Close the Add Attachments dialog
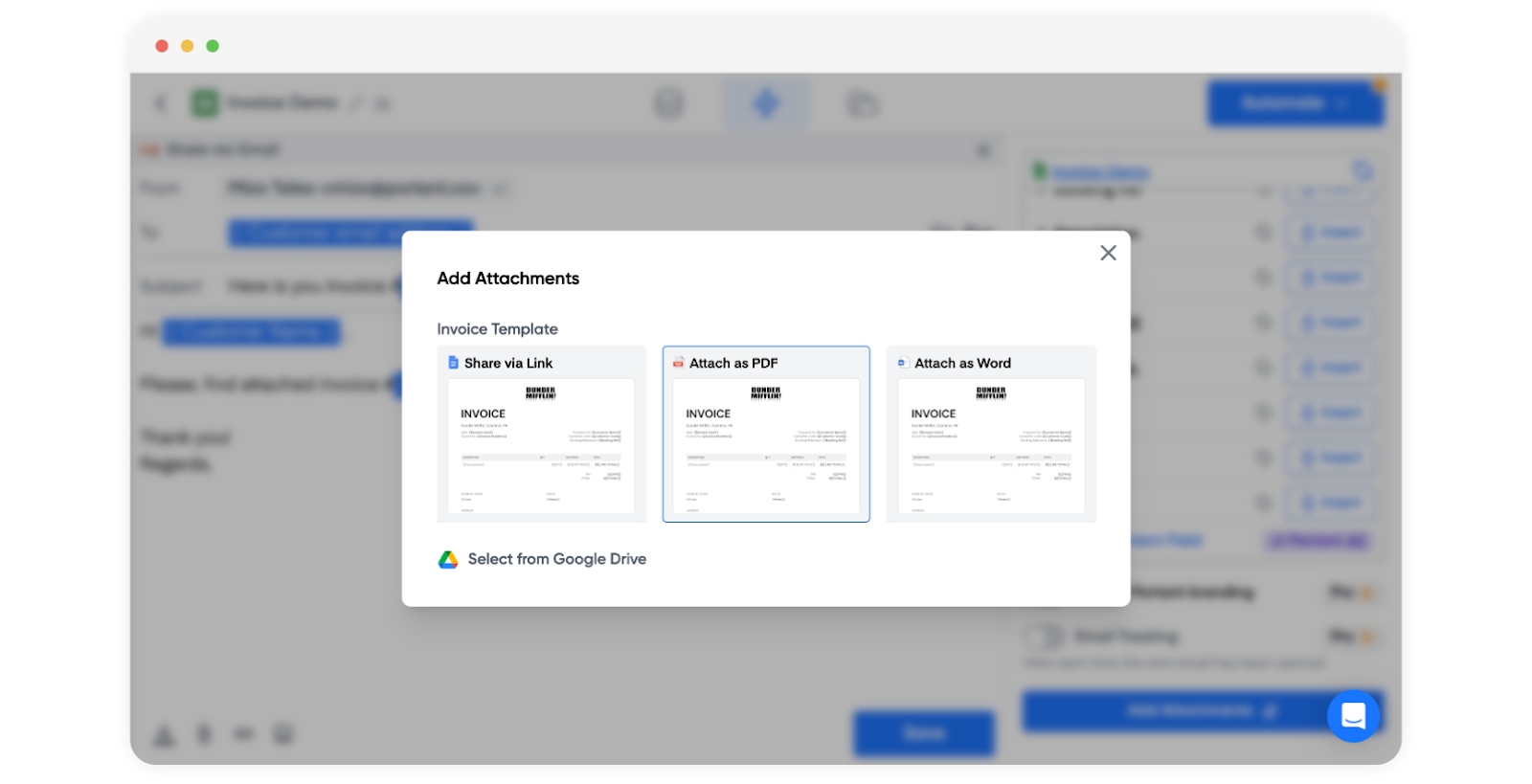This screenshot has width=1532, height=784. 1108,253
